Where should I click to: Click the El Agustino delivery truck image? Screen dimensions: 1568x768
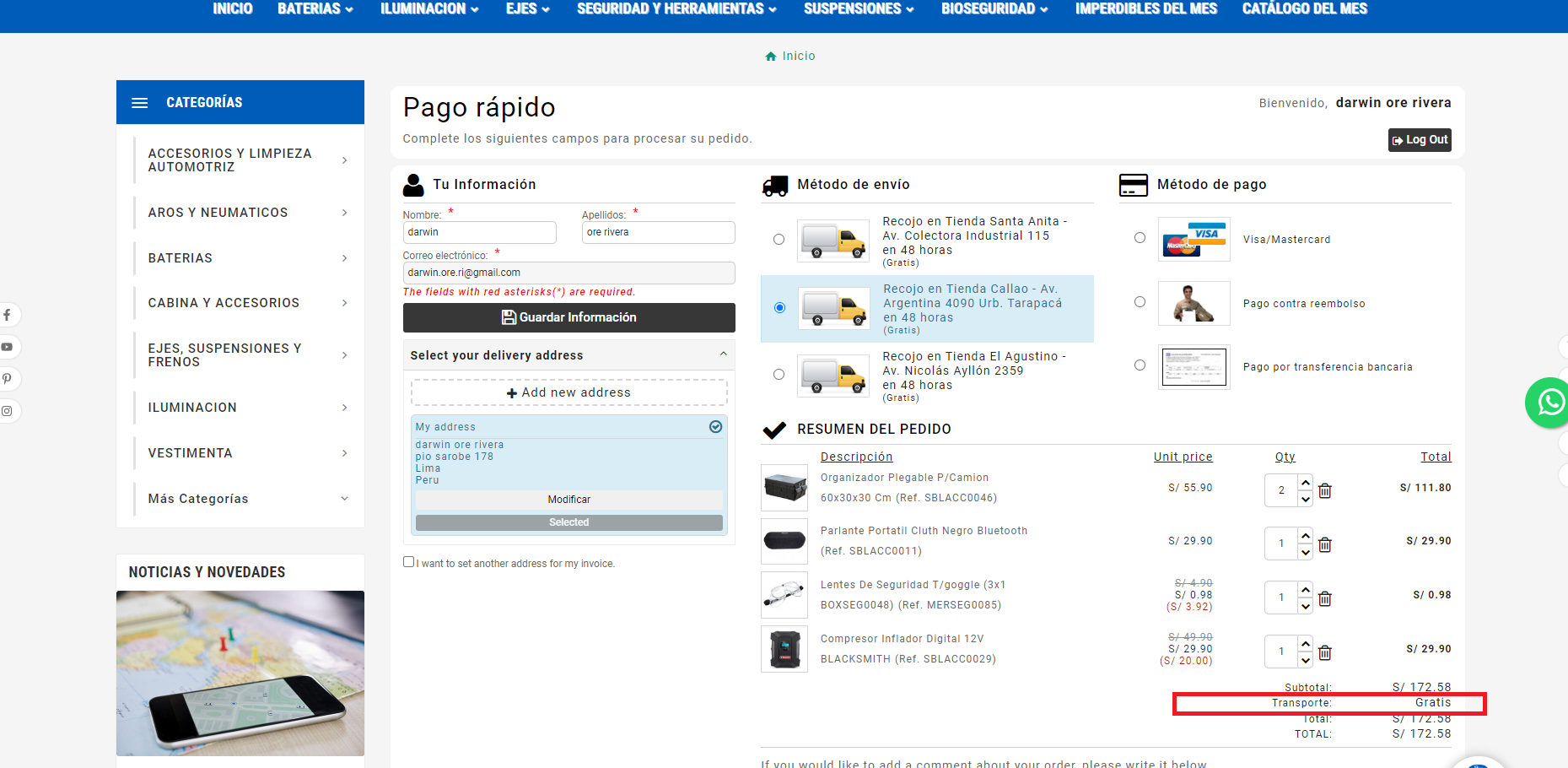click(x=833, y=376)
